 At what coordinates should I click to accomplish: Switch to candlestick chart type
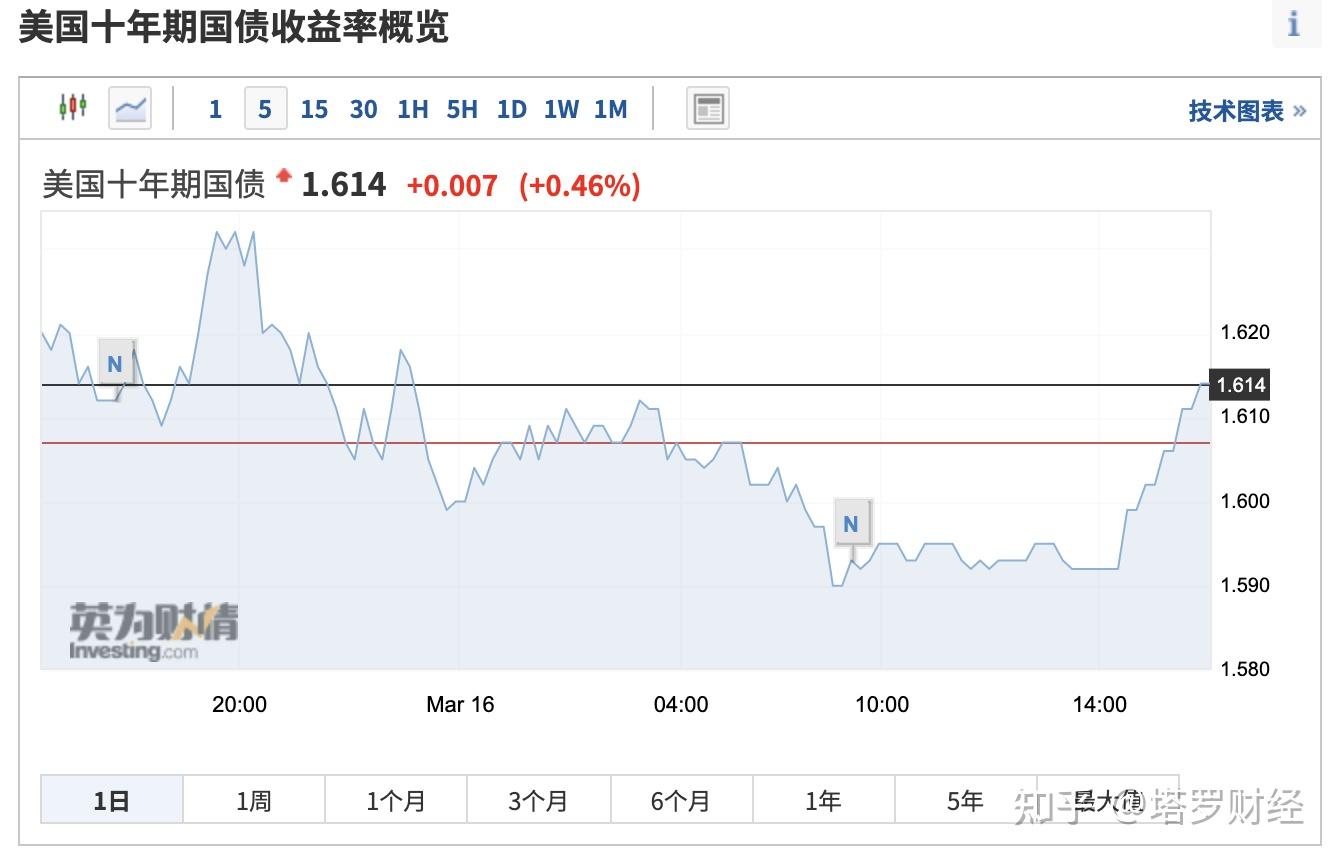(72, 107)
